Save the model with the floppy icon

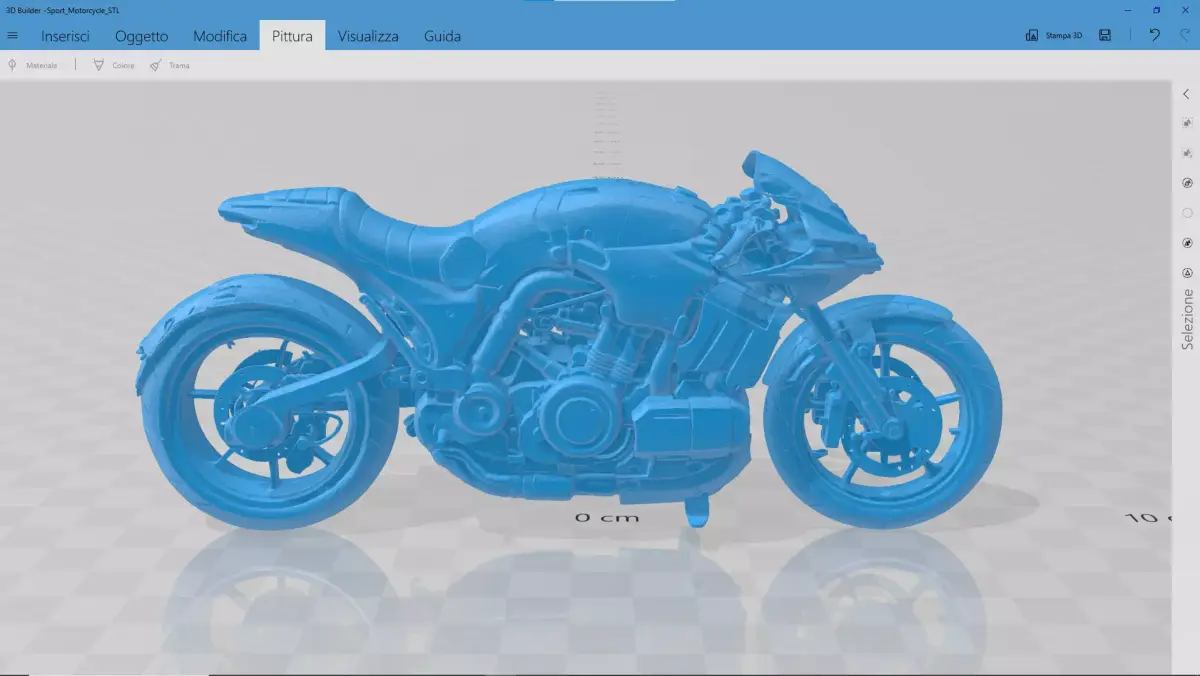tap(1105, 35)
